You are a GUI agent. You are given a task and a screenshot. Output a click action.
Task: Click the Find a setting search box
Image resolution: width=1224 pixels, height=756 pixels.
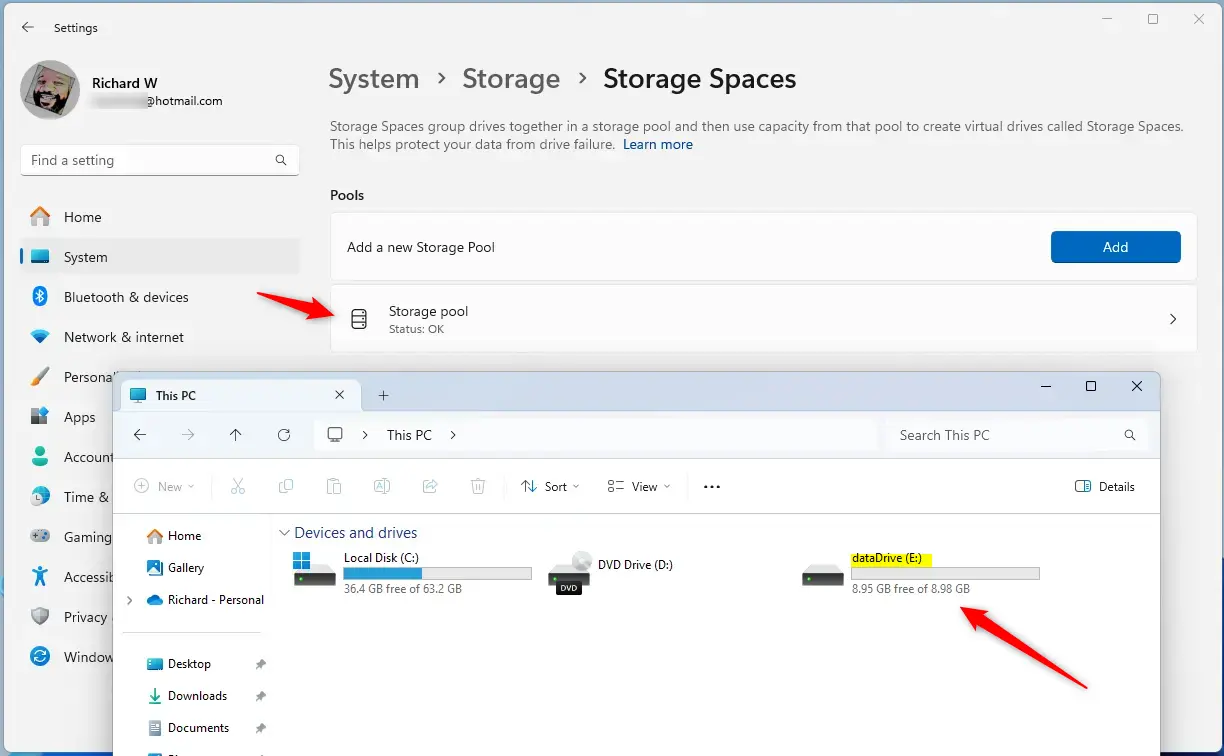pyautogui.click(x=150, y=160)
